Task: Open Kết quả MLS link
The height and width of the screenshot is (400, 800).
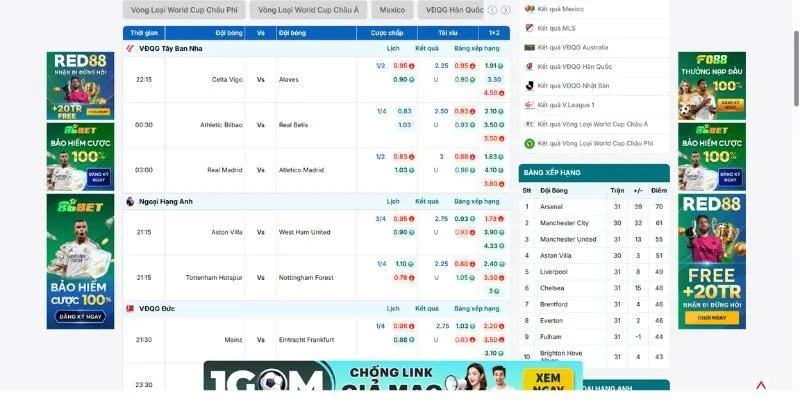Action: 556,28
